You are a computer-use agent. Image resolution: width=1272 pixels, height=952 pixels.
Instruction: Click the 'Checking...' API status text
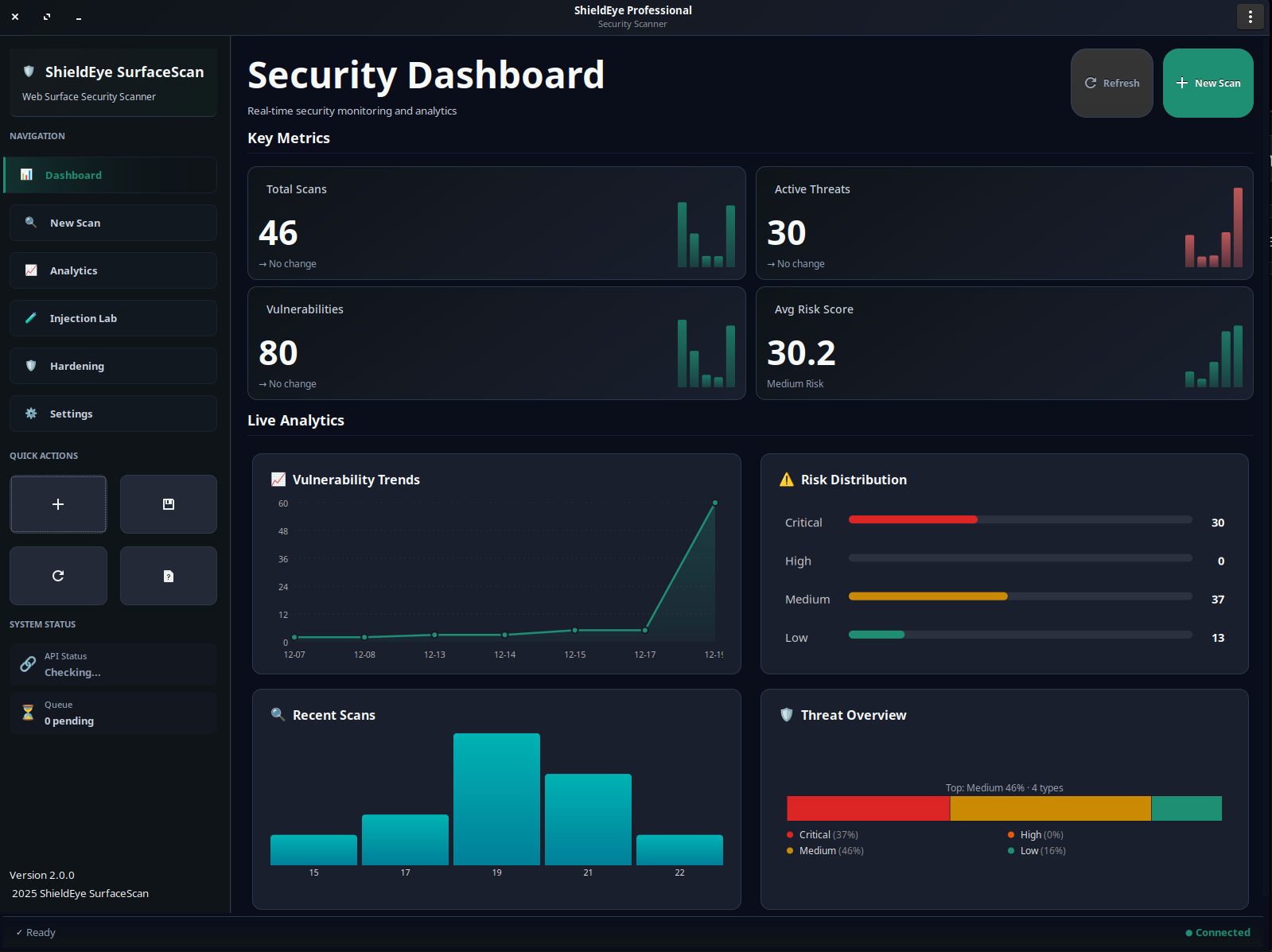tap(72, 672)
